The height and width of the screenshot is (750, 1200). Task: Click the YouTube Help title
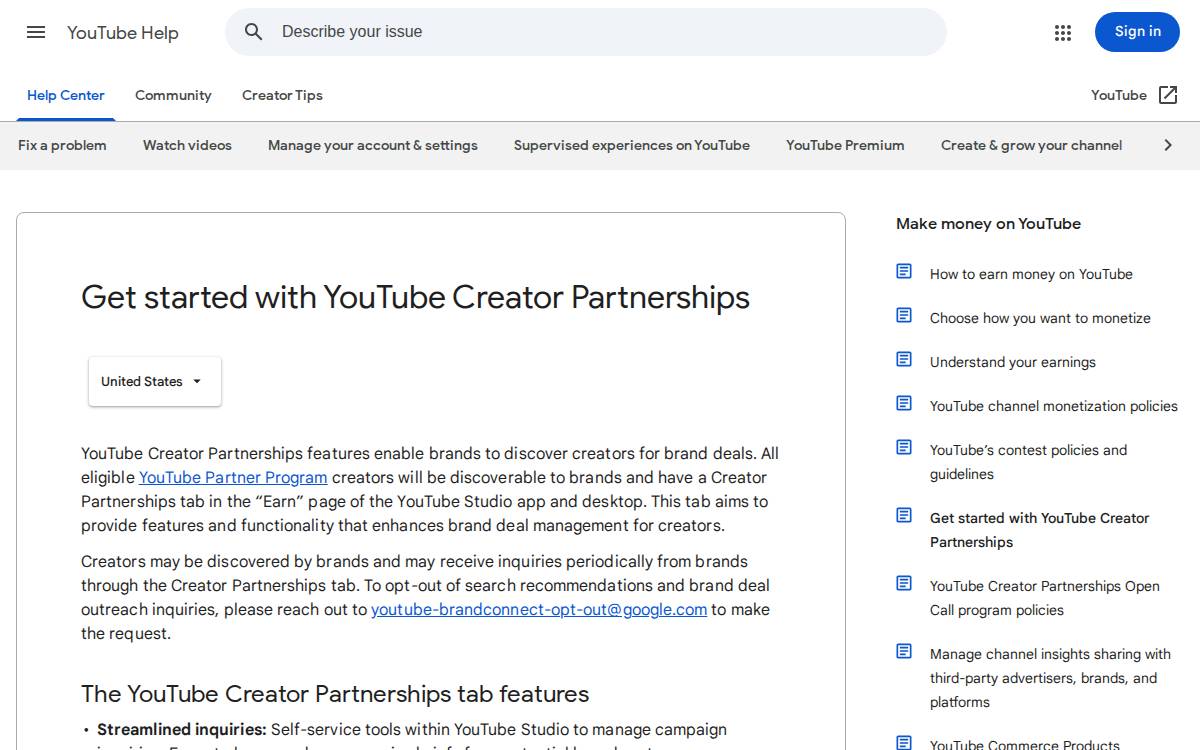[x=123, y=33]
